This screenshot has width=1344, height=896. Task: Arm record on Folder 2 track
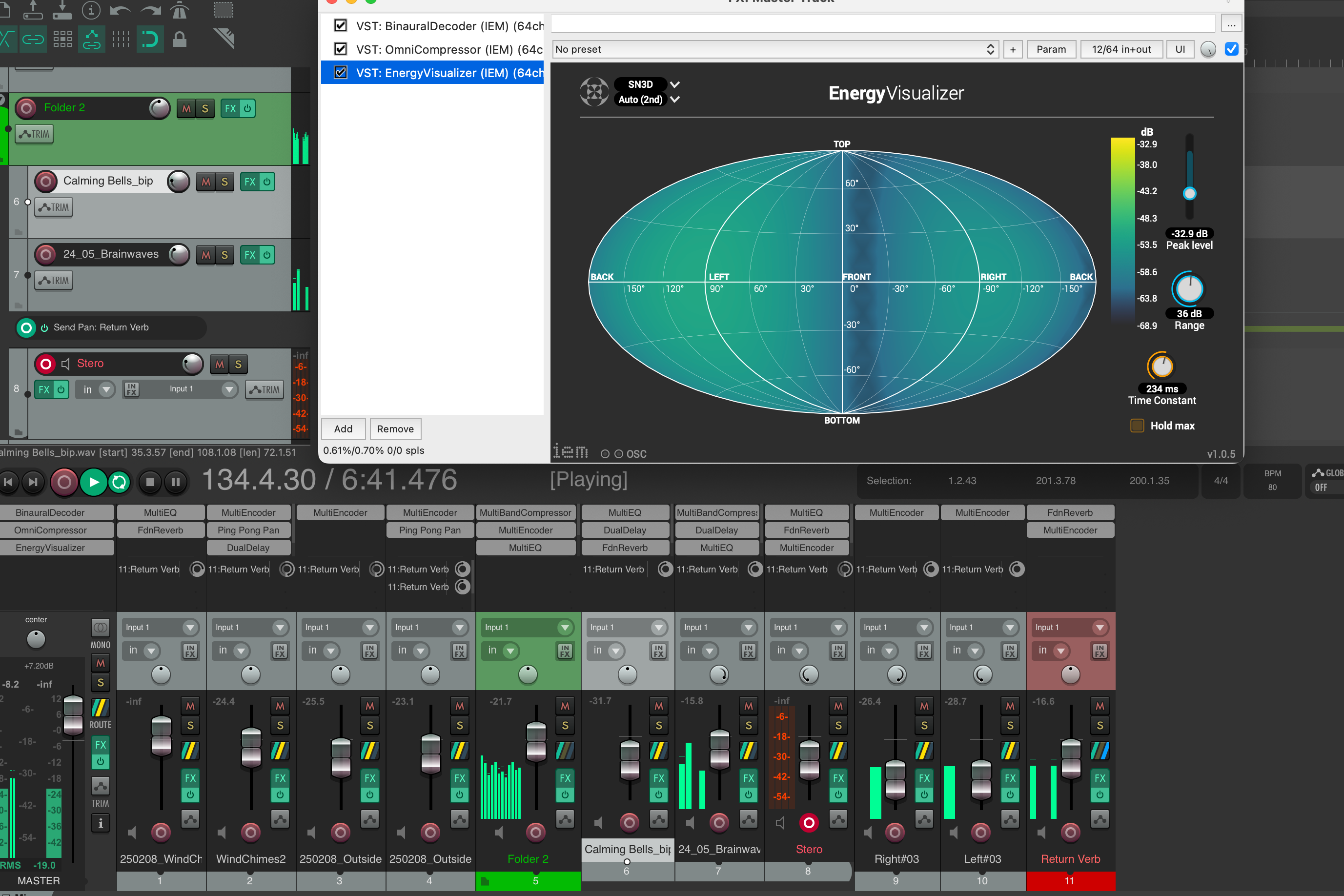coord(26,108)
